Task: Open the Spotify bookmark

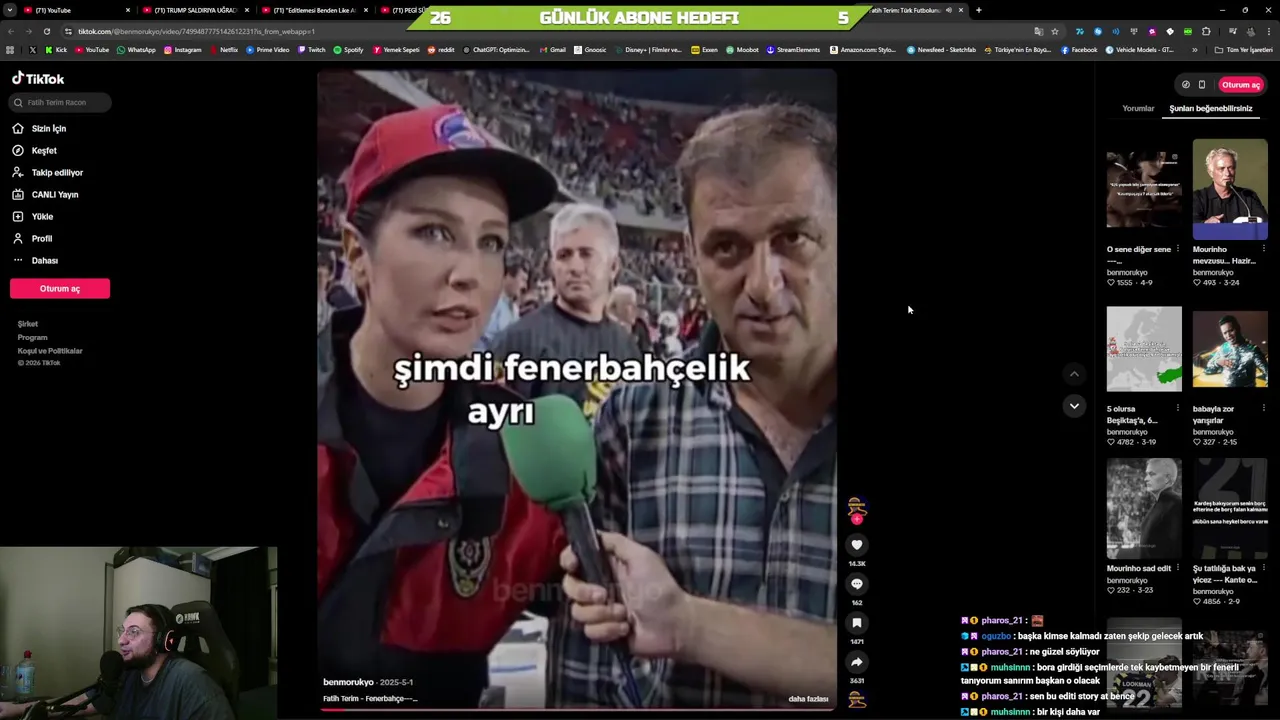Action: [348, 50]
